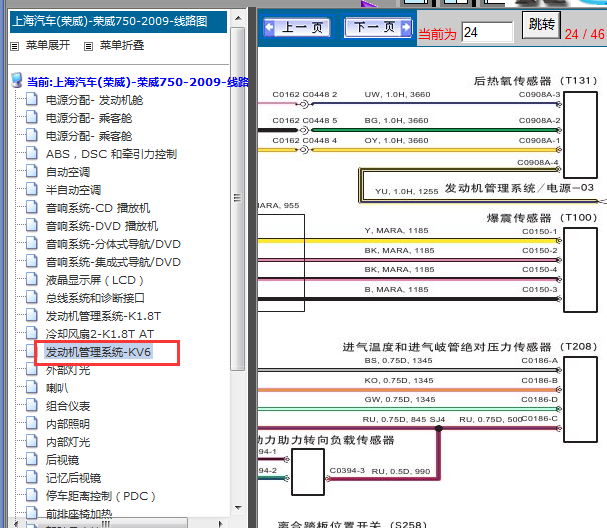Click page icon beside 喇叭

pos(32,387)
